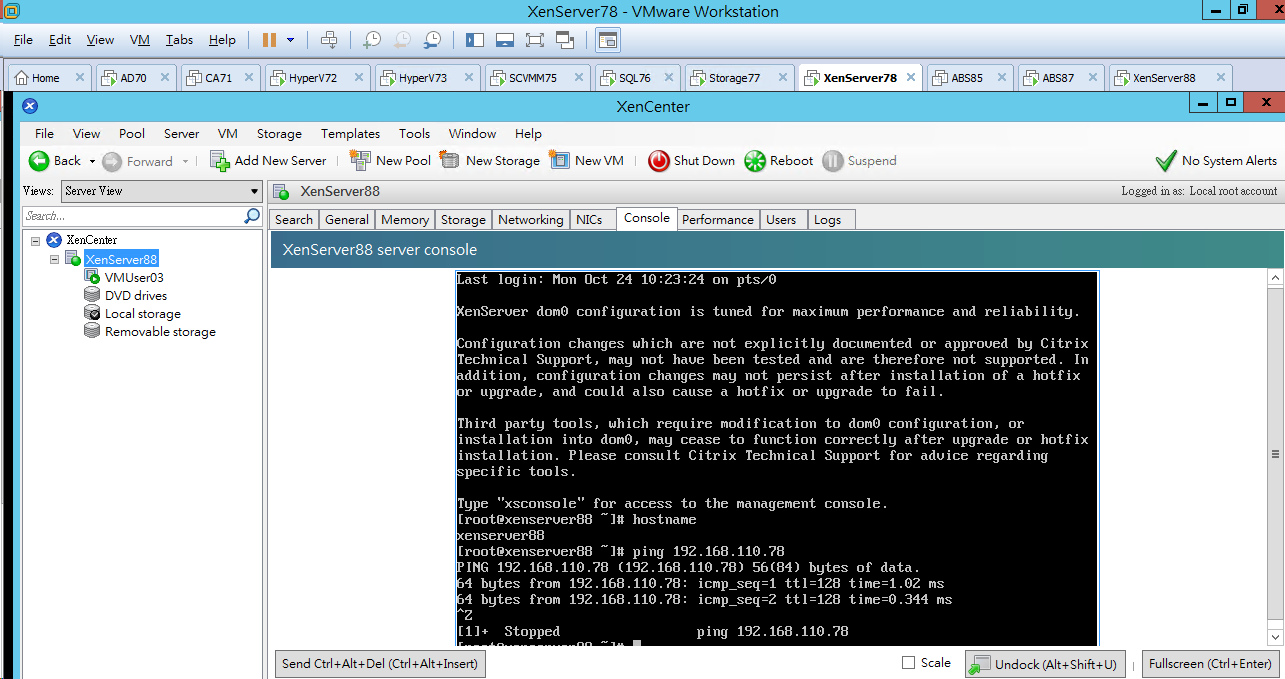
Task: Open the XenCenter Storage menu
Action: tap(279, 134)
